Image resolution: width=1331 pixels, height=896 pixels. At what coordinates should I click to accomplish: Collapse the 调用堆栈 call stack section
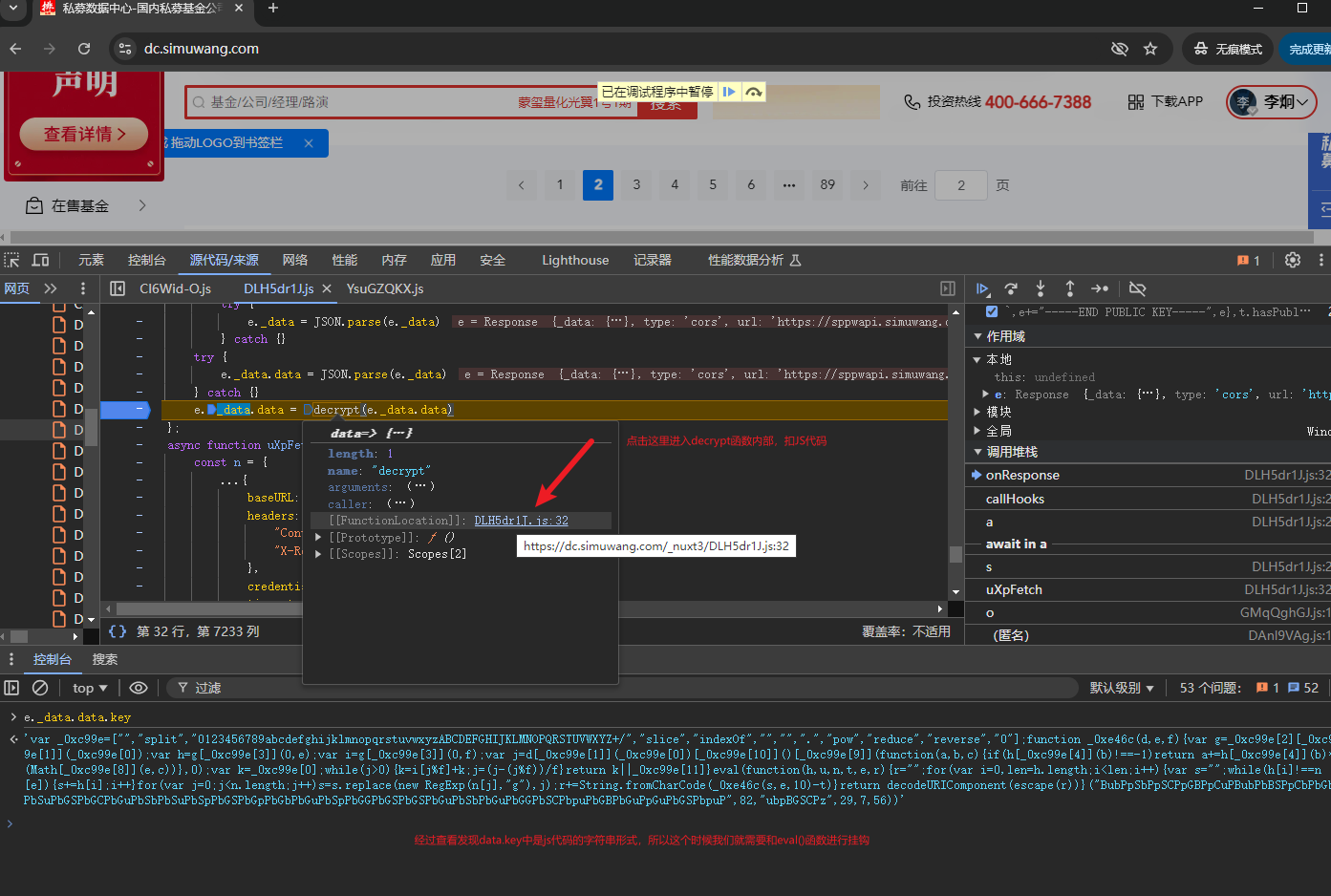(x=977, y=452)
